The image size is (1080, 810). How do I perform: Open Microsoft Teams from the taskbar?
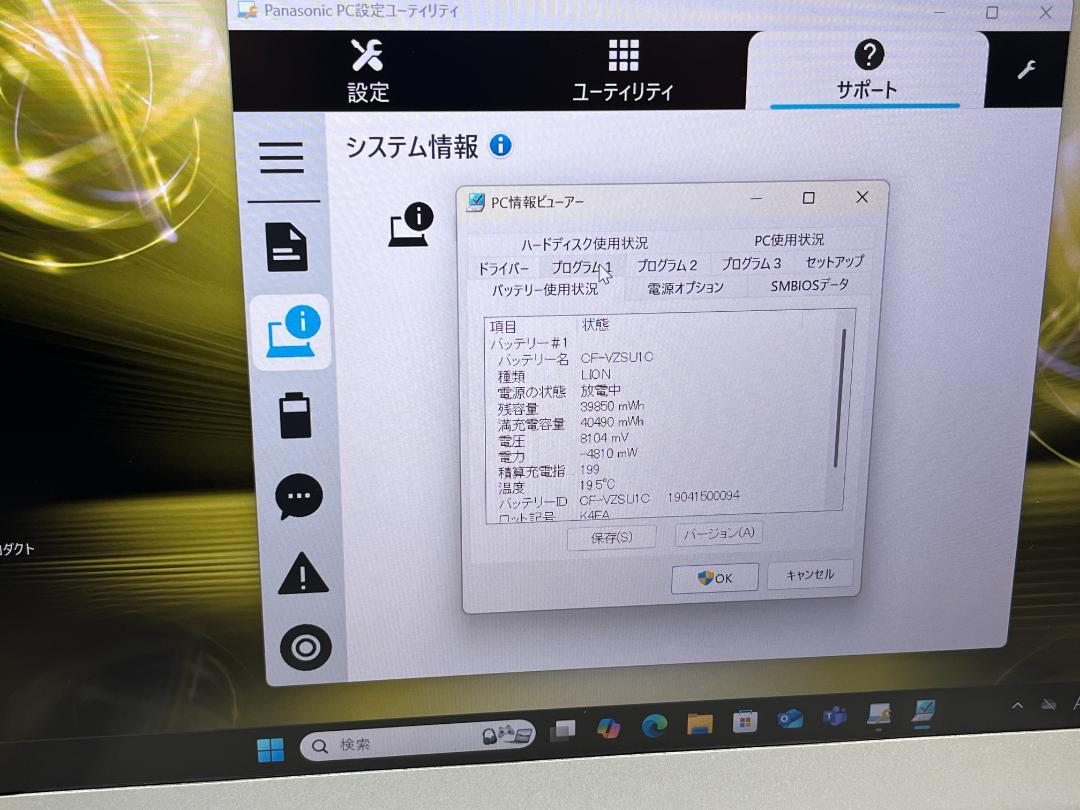click(x=835, y=717)
